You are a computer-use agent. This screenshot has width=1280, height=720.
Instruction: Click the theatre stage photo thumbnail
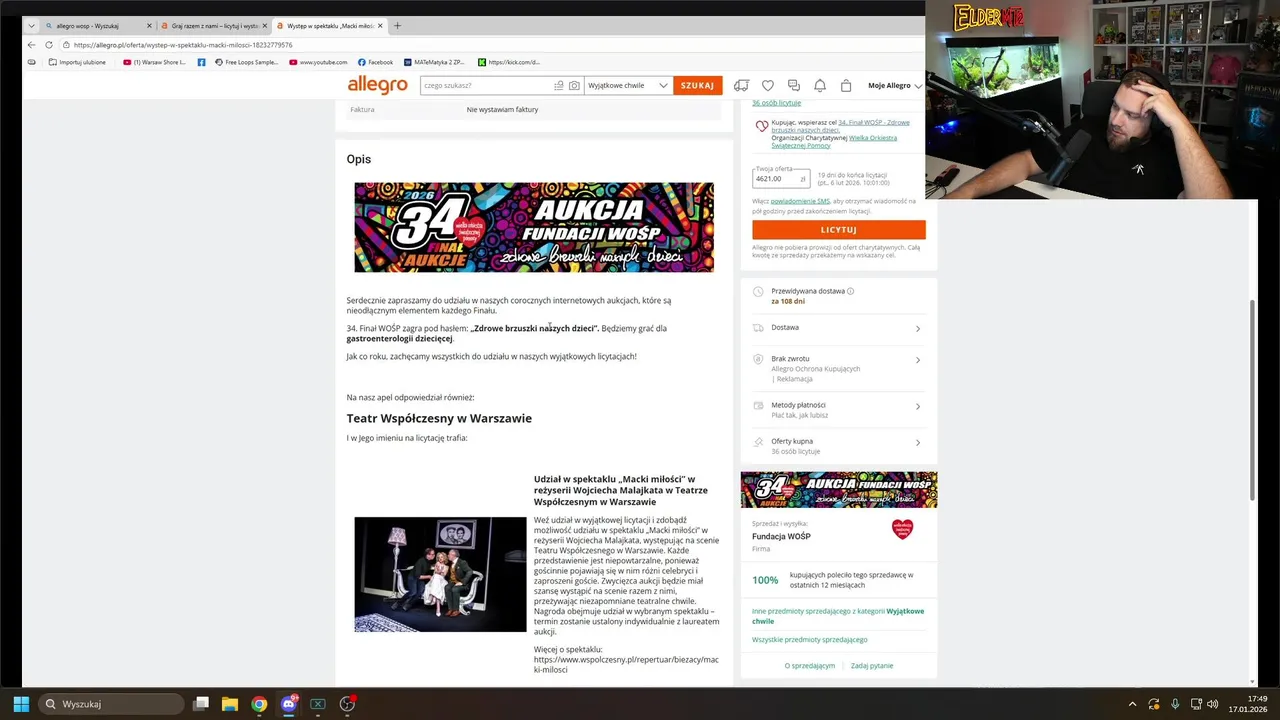click(x=440, y=574)
